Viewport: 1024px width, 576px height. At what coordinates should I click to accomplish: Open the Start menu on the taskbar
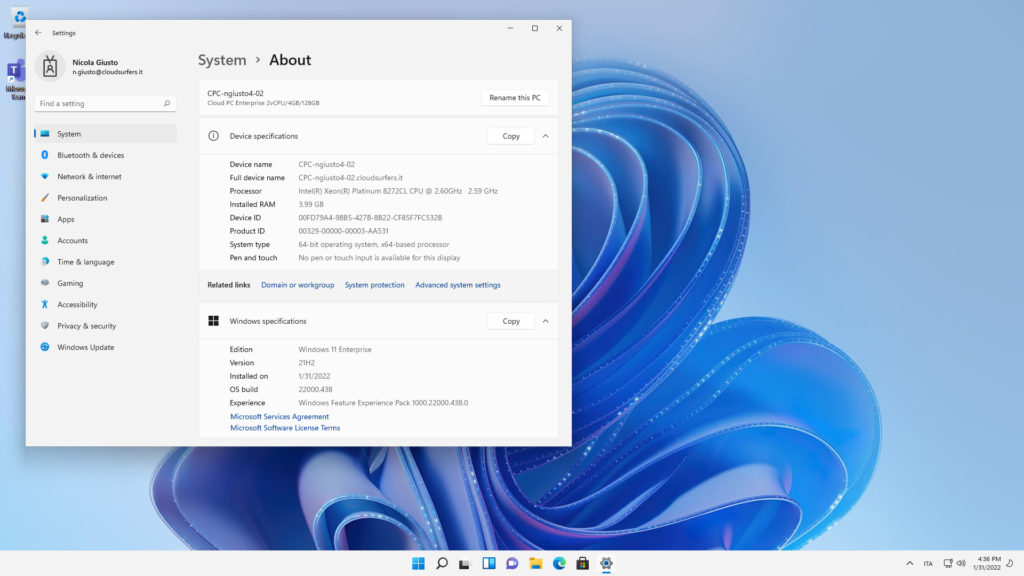(x=418, y=563)
